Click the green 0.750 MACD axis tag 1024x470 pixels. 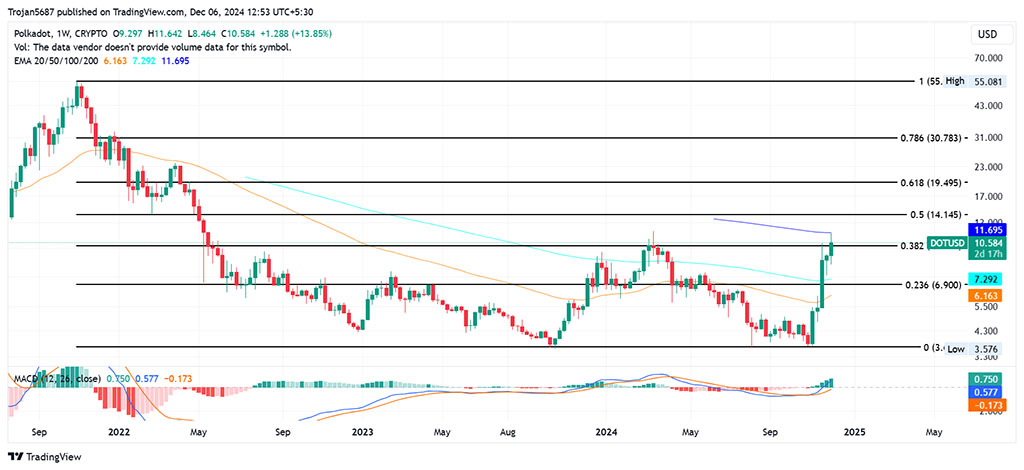[986, 379]
